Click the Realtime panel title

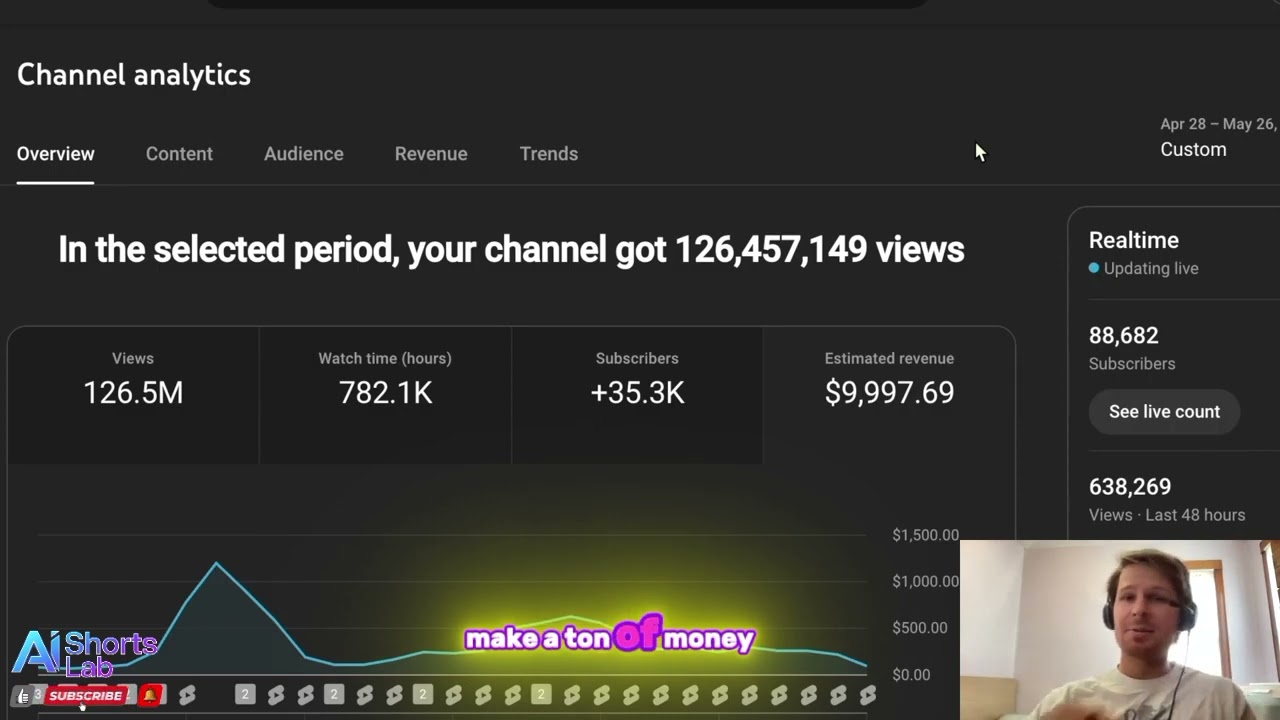[1134, 240]
